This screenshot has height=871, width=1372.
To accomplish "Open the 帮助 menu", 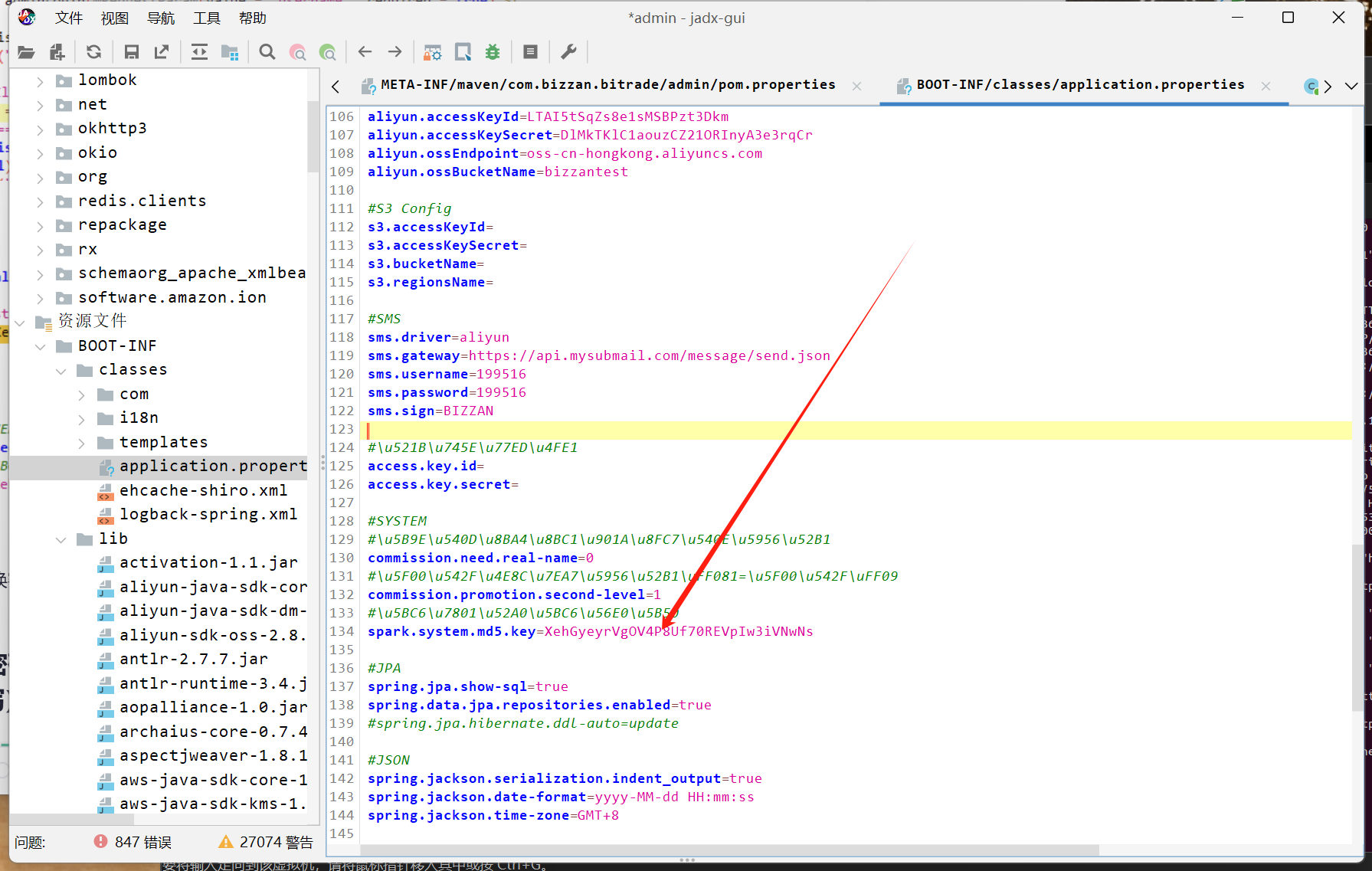I will click(x=252, y=18).
